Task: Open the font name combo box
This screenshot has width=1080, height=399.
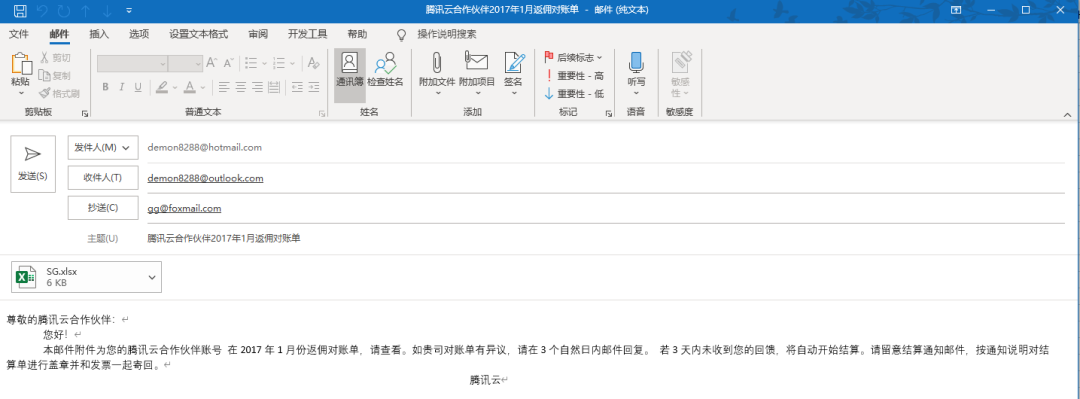Action: coord(132,63)
